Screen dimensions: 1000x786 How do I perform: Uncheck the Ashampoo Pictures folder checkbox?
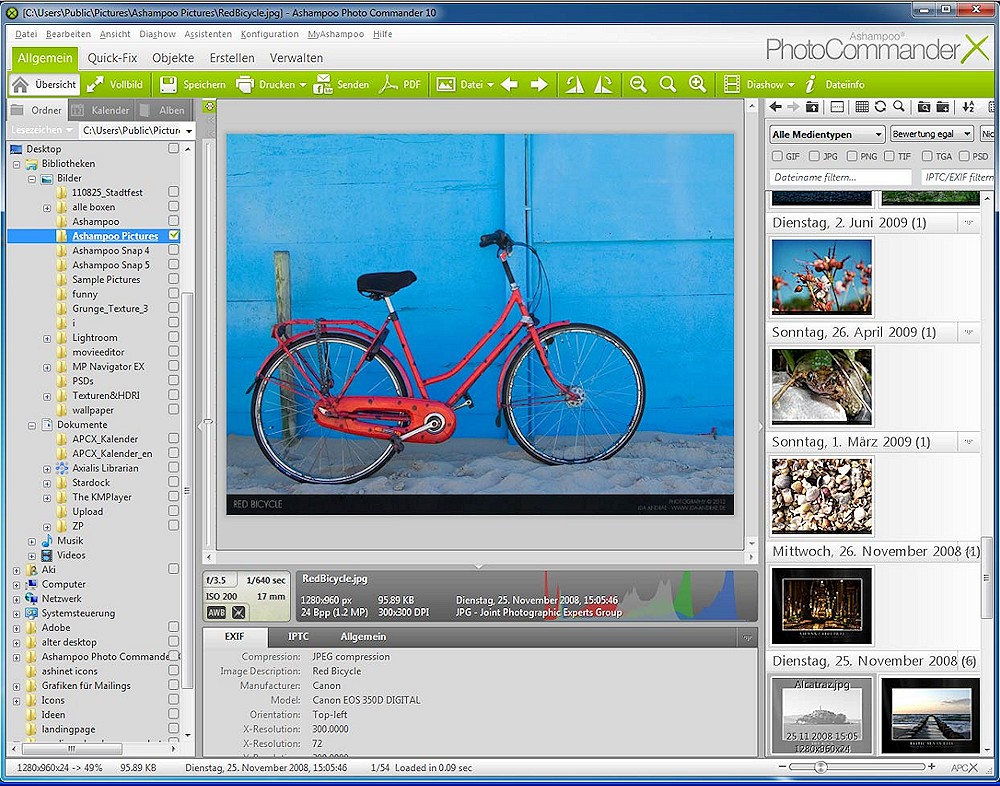tap(174, 236)
